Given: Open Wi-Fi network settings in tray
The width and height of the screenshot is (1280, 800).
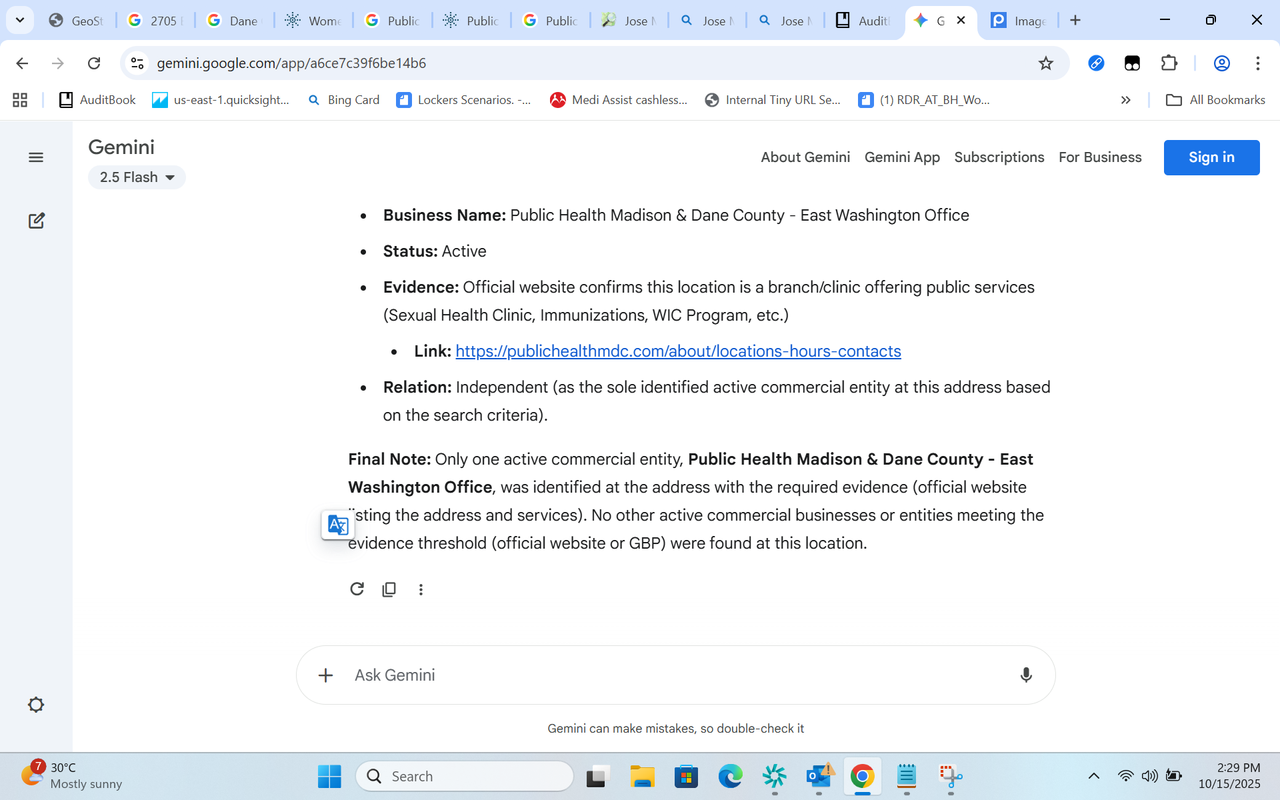Looking at the screenshot, I should tap(1125, 776).
